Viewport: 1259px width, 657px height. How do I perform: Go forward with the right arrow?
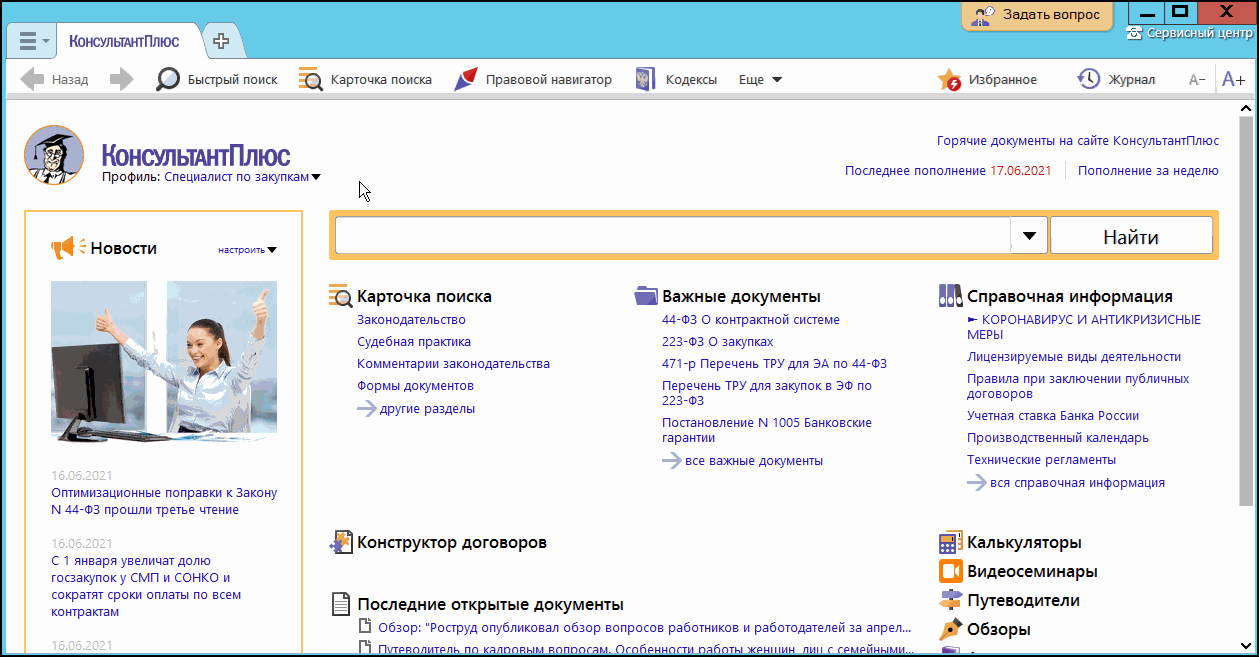tap(121, 80)
